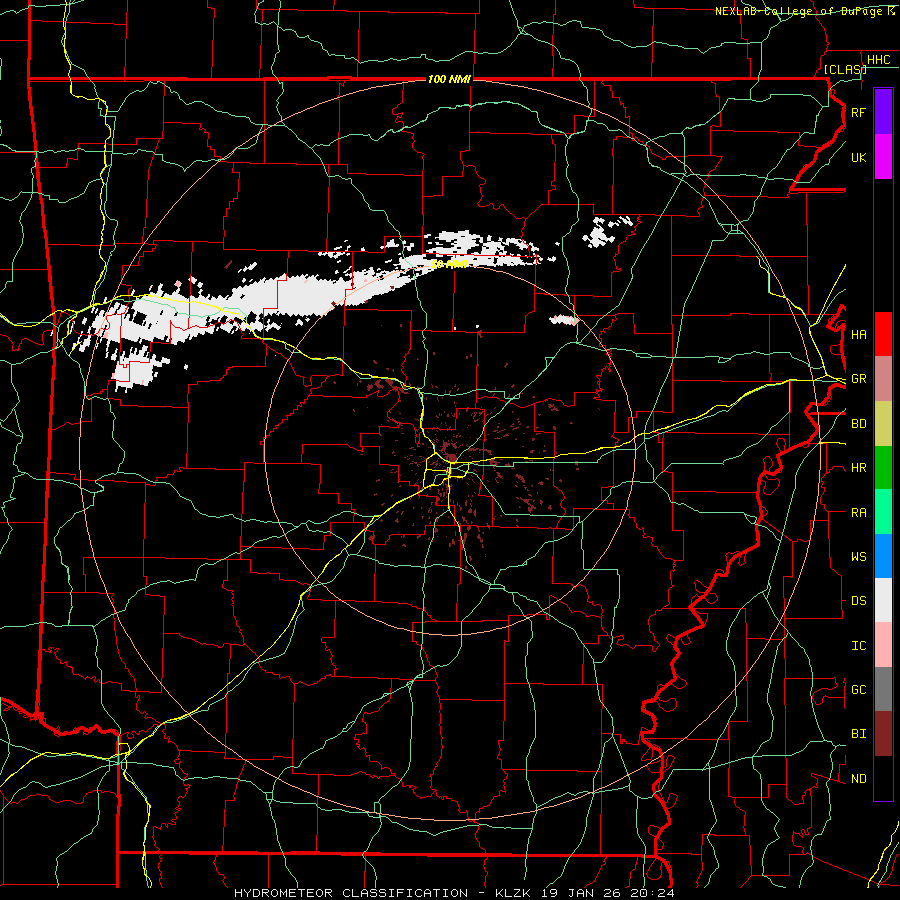
Task: Select the dusty pink GR legend swatch
Action: coord(883,379)
